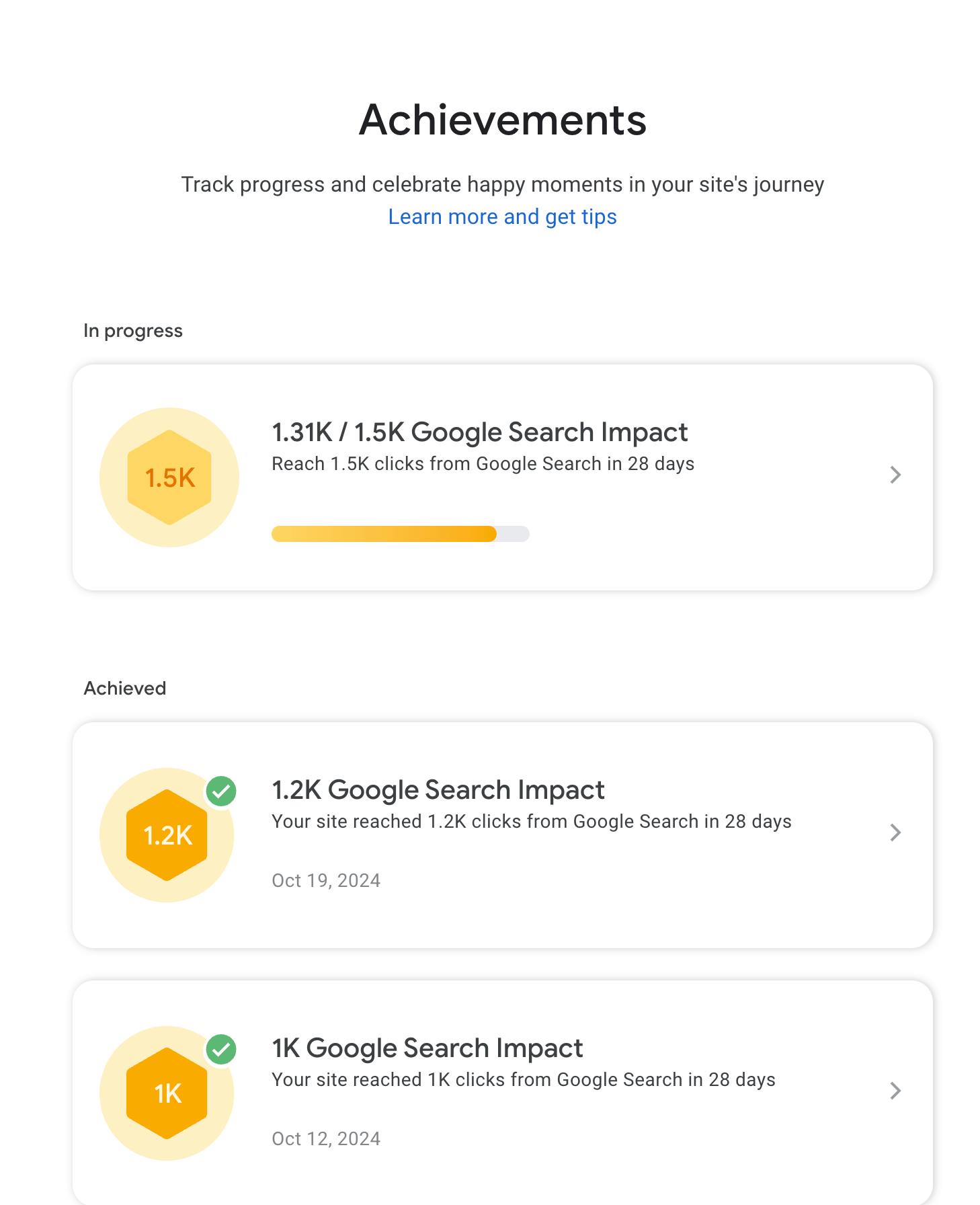Click the 1K achieved badge circle
Screen dimensions: 980x1205
(166, 1093)
